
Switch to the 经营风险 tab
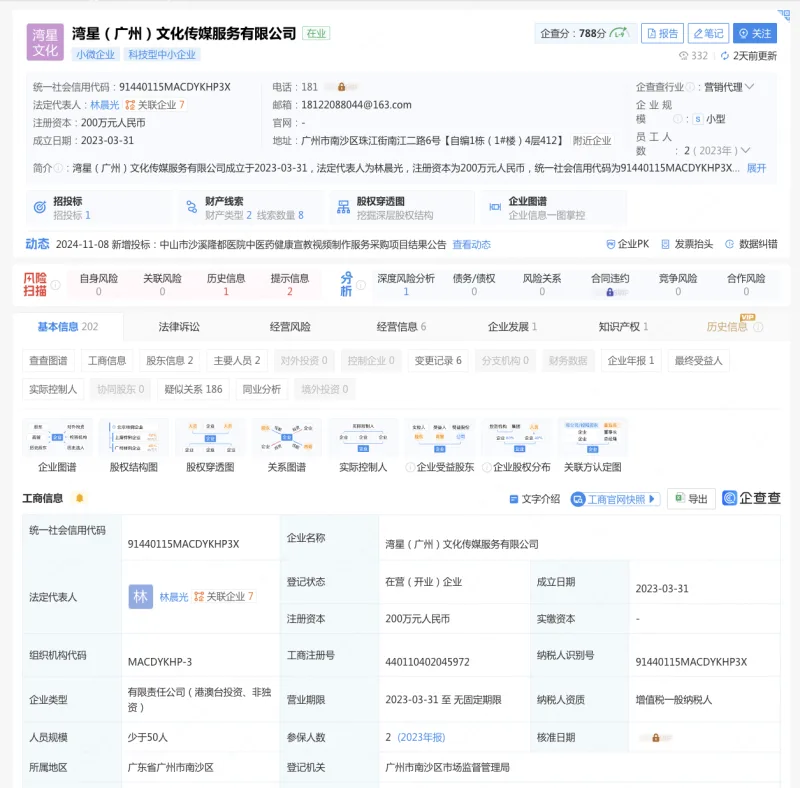click(290, 327)
